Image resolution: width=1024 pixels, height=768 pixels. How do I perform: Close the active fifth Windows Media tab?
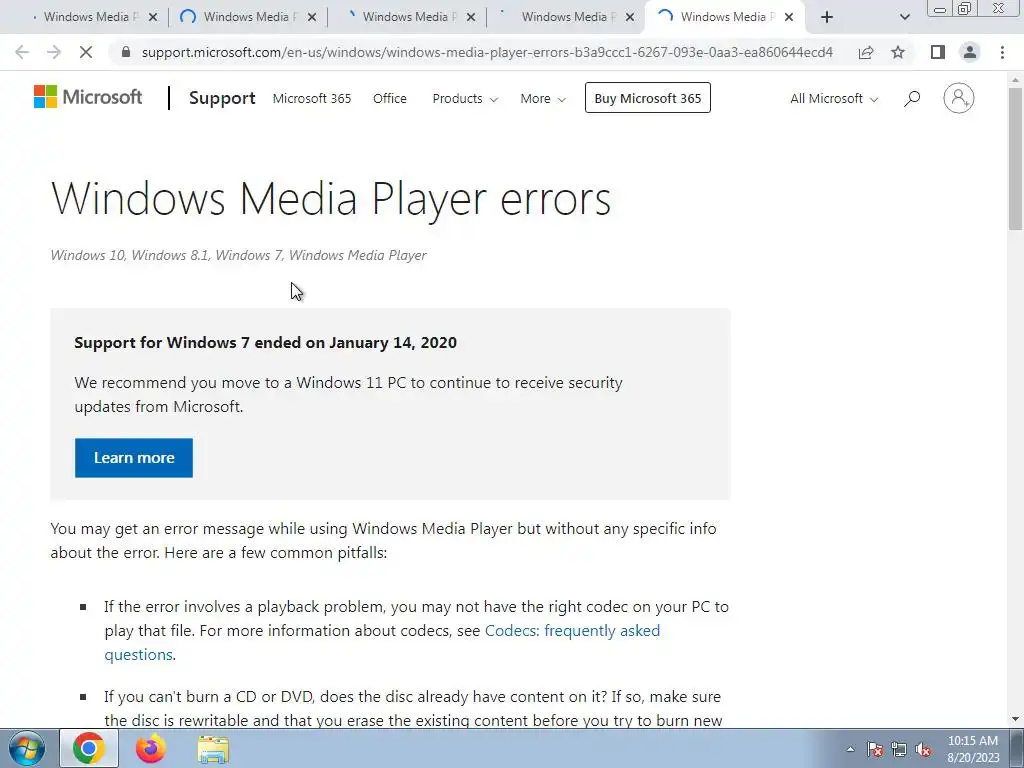tap(789, 17)
